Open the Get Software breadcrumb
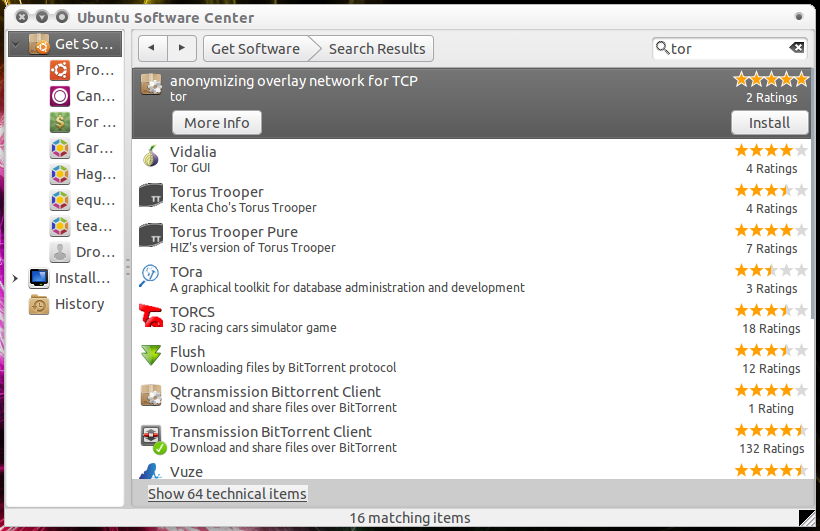Image resolution: width=820 pixels, height=531 pixels. pyautogui.click(x=256, y=49)
